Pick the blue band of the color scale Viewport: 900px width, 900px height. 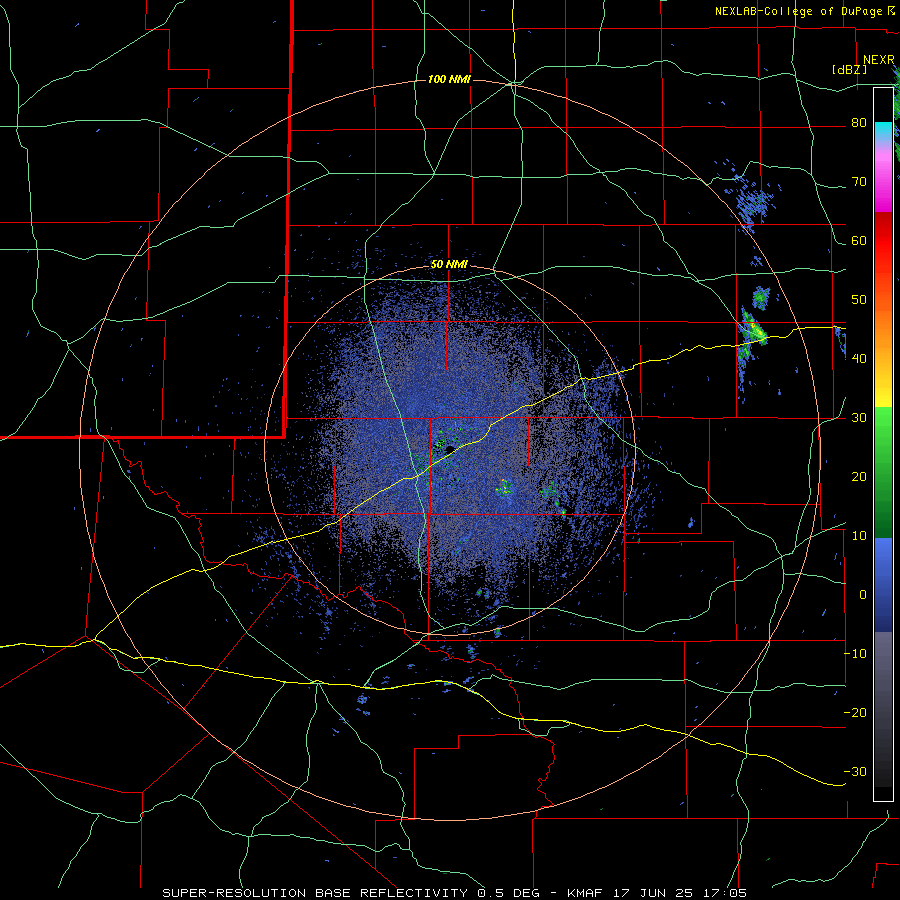click(883, 585)
